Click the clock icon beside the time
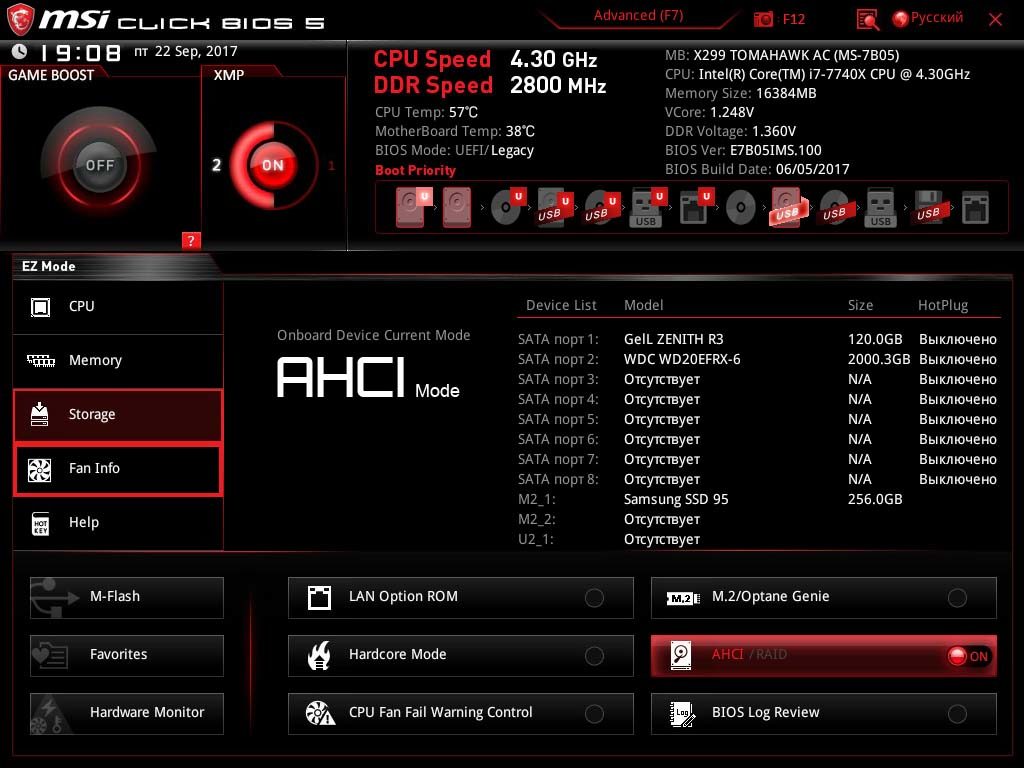Screen dimensions: 1024x768 20,51
